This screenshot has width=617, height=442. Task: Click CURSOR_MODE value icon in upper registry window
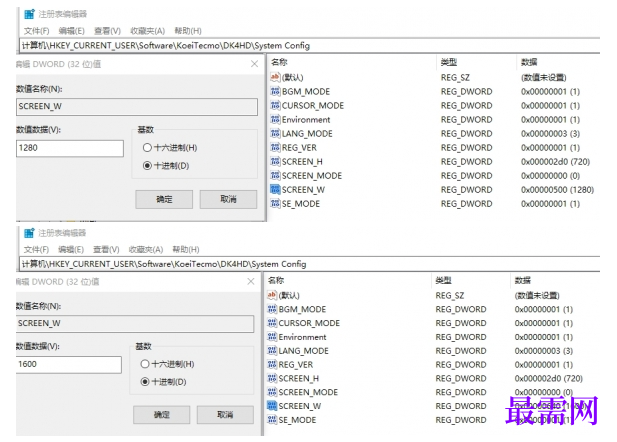pyautogui.click(x=275, y=105)
